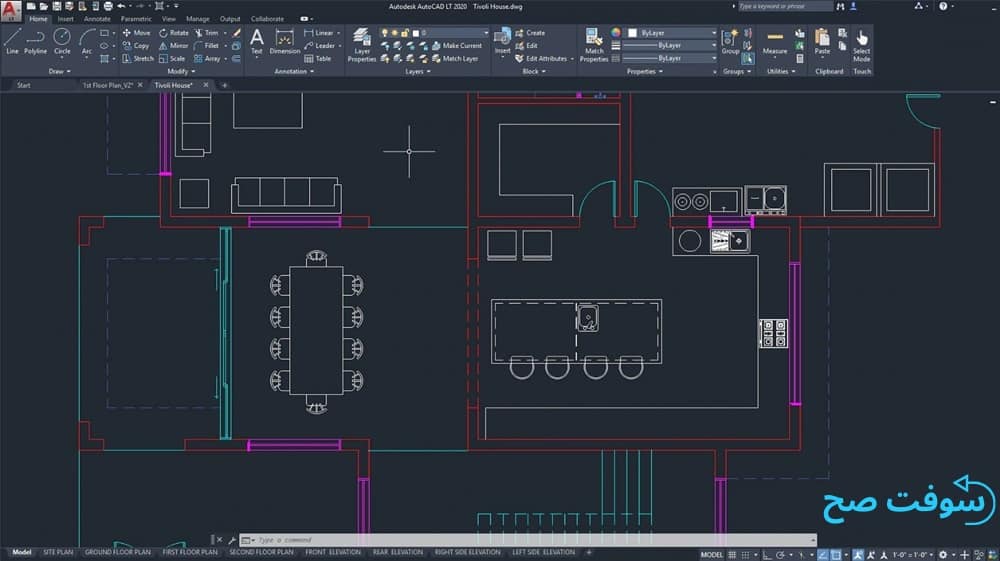The width and height of the screenshot is (1000, 561).
Task: Click the Text annotation tool
Action: [x=257, y=41]
